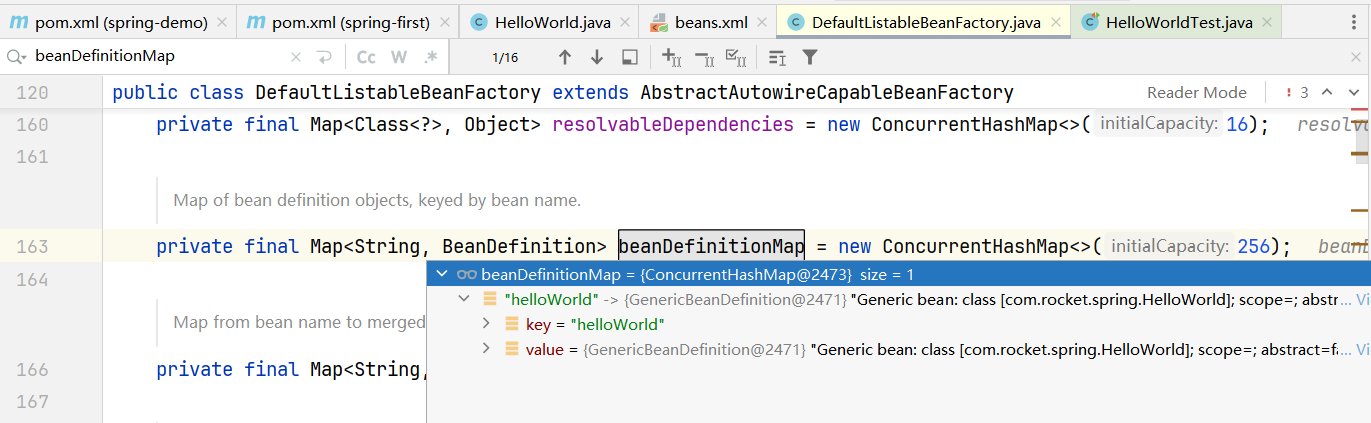
Task: Unselect occurrence with minus cursor icon
Action: (704, 57)
